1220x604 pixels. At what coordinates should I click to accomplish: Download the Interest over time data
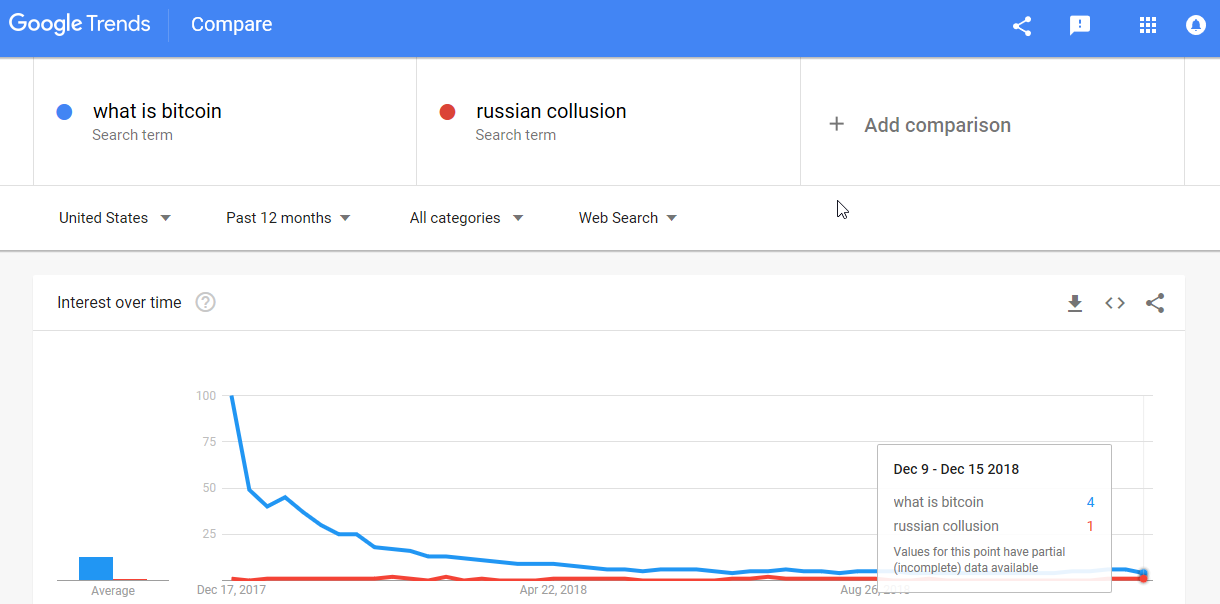(1075, 303)
